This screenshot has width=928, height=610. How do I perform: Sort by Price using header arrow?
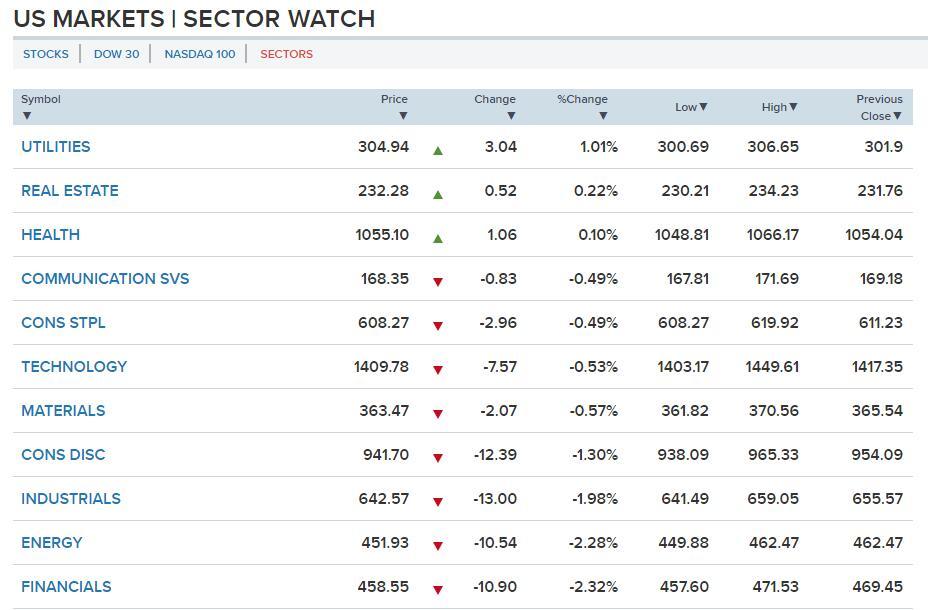[403, 116]
